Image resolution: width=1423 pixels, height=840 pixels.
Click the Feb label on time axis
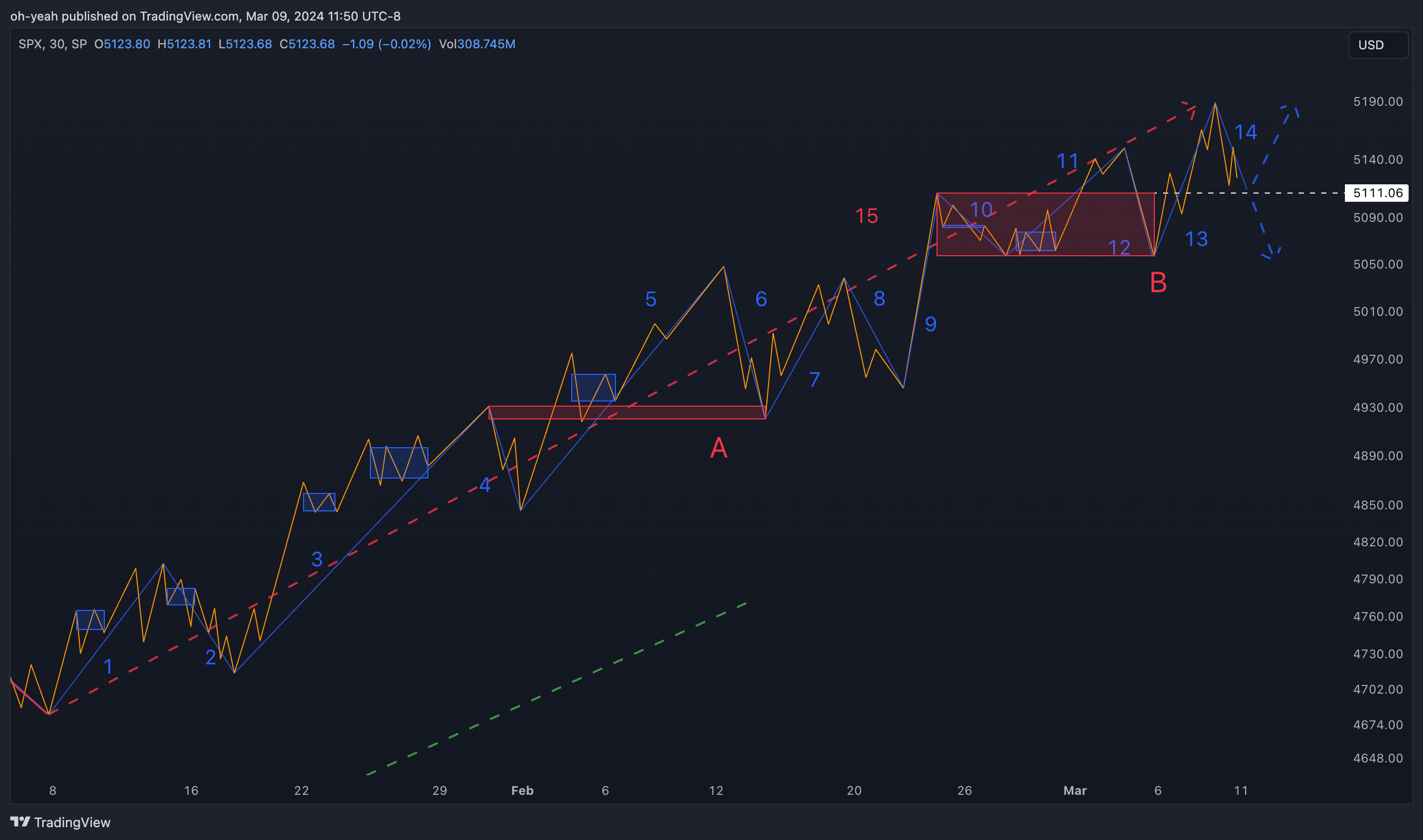(521, 790)
